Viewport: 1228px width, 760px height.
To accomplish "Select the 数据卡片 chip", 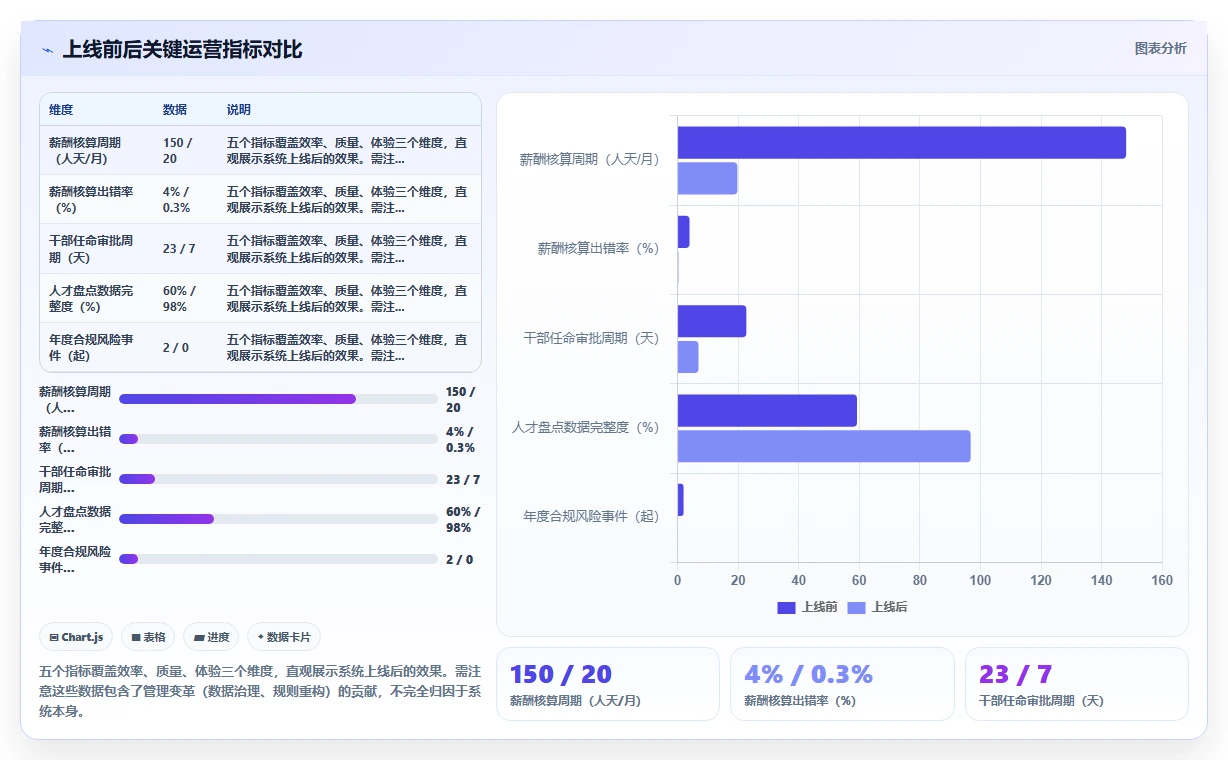I will click(284, 637).
